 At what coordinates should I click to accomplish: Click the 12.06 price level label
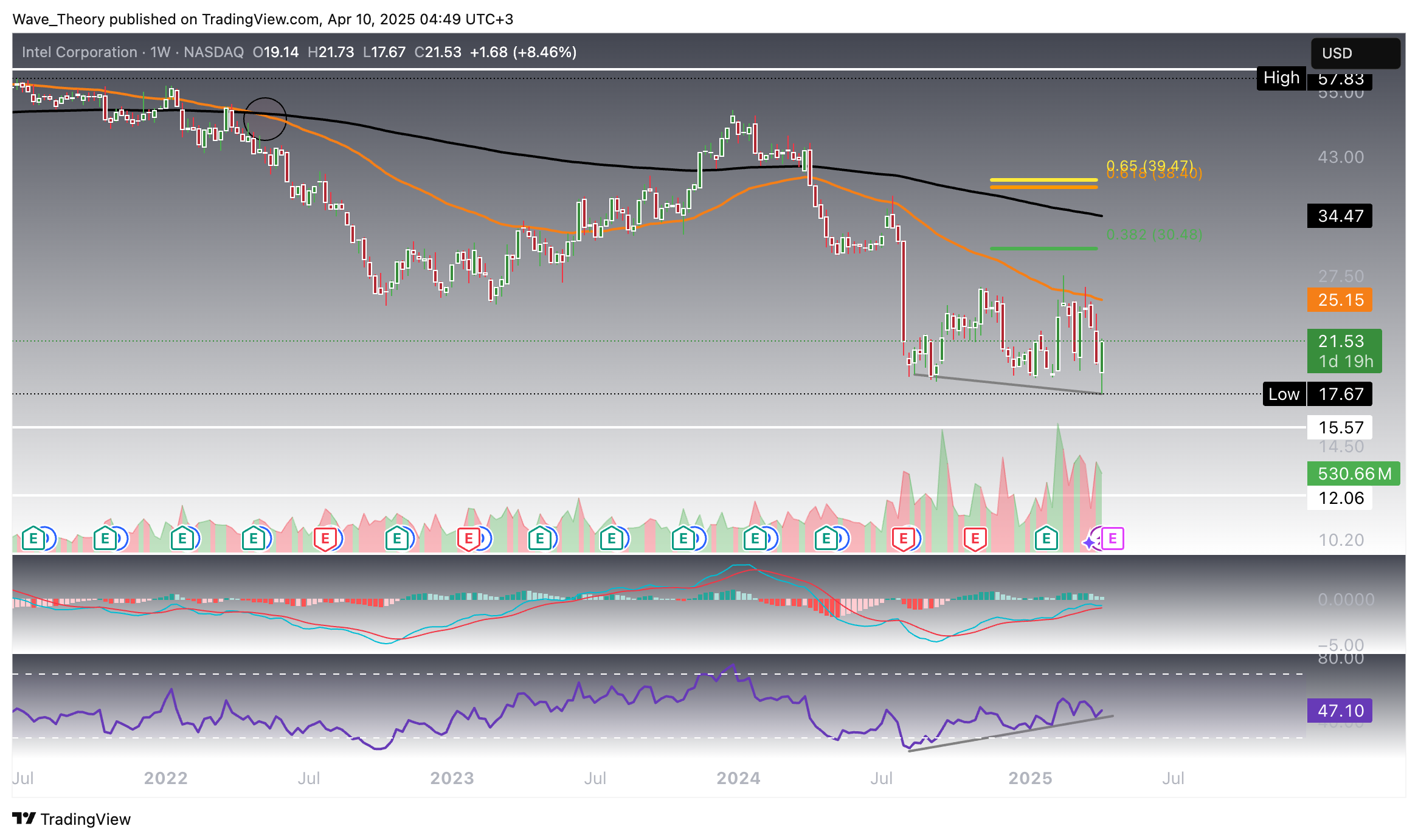click(1340, 498)
